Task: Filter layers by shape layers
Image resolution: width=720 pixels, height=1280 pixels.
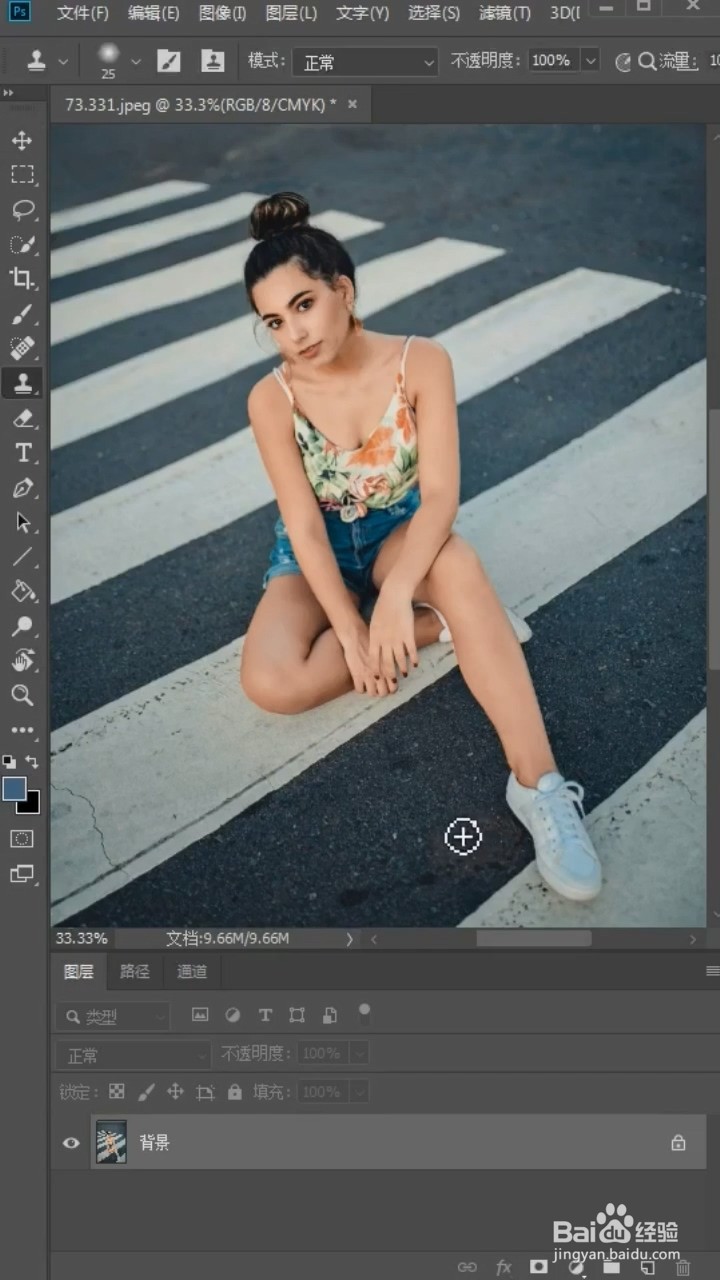Action: pos(297,1015)
